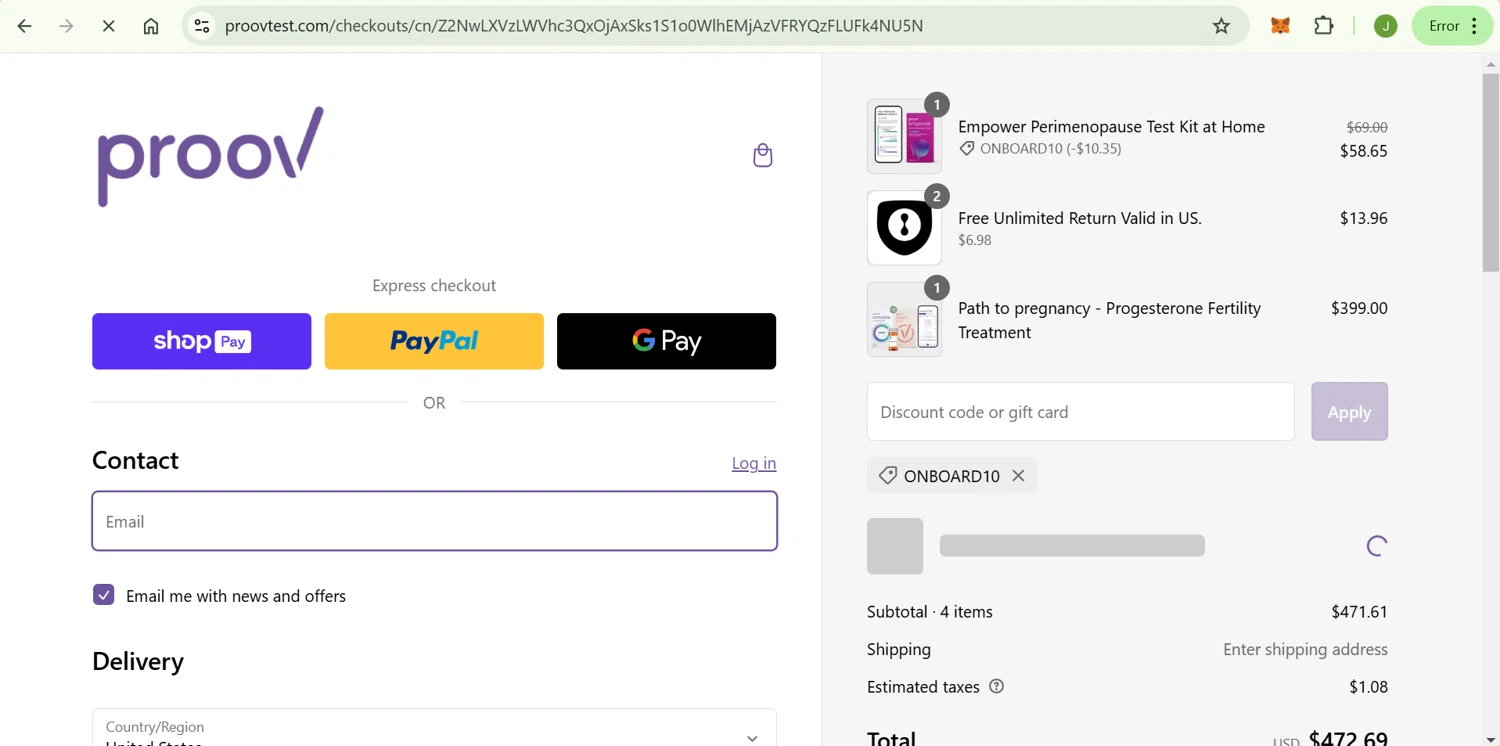Image resolution: width=1500 pixels, height=746 pixels.
Task: Go back using browser back arrow
Action: click(x=25, y=26)
